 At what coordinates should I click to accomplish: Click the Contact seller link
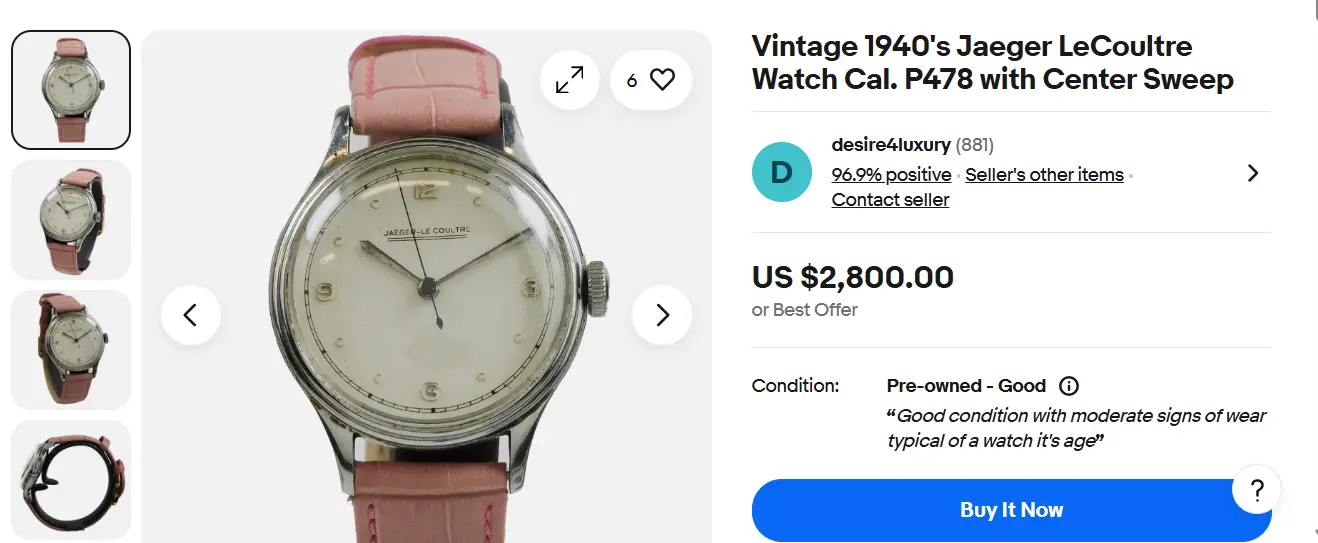coord(890,200)
